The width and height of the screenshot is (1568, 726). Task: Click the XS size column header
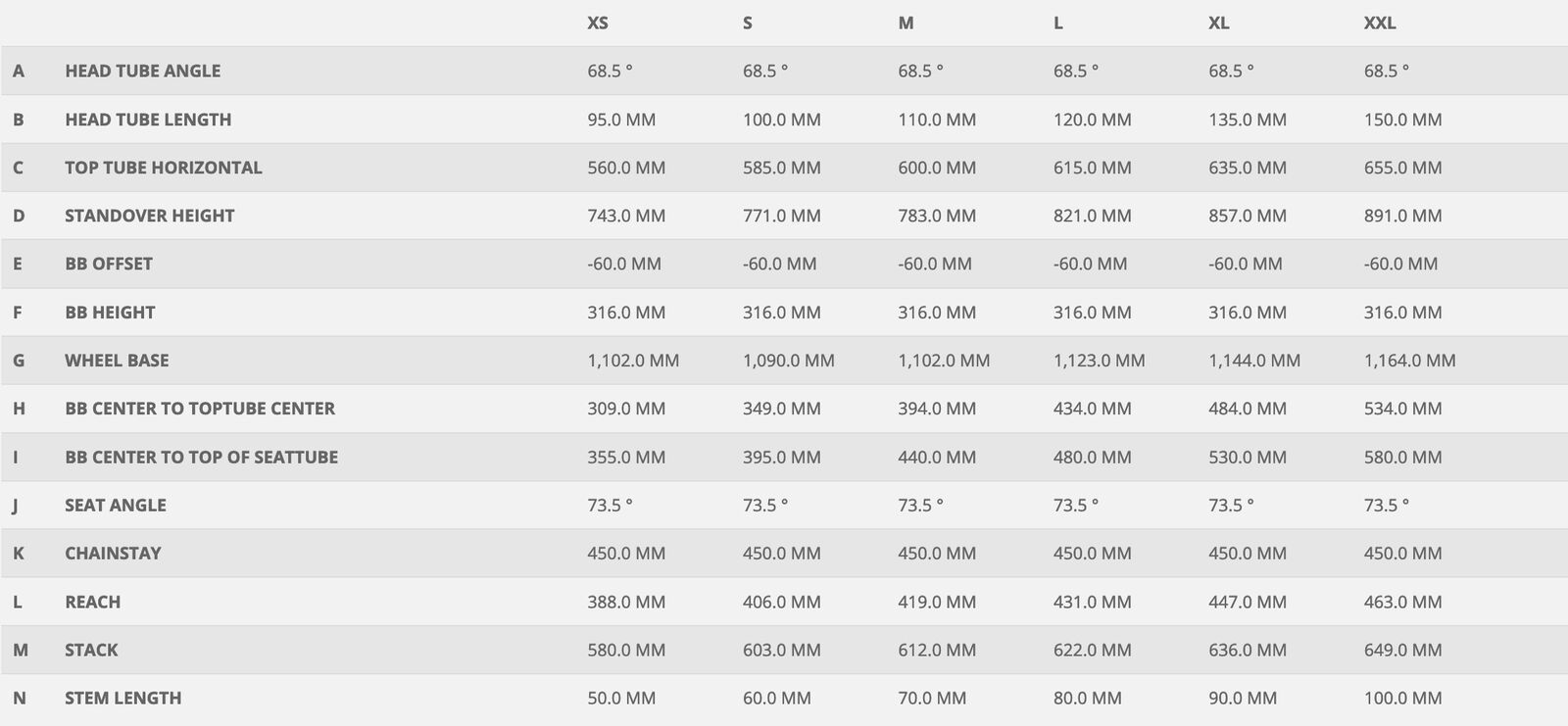pos(598,23)
